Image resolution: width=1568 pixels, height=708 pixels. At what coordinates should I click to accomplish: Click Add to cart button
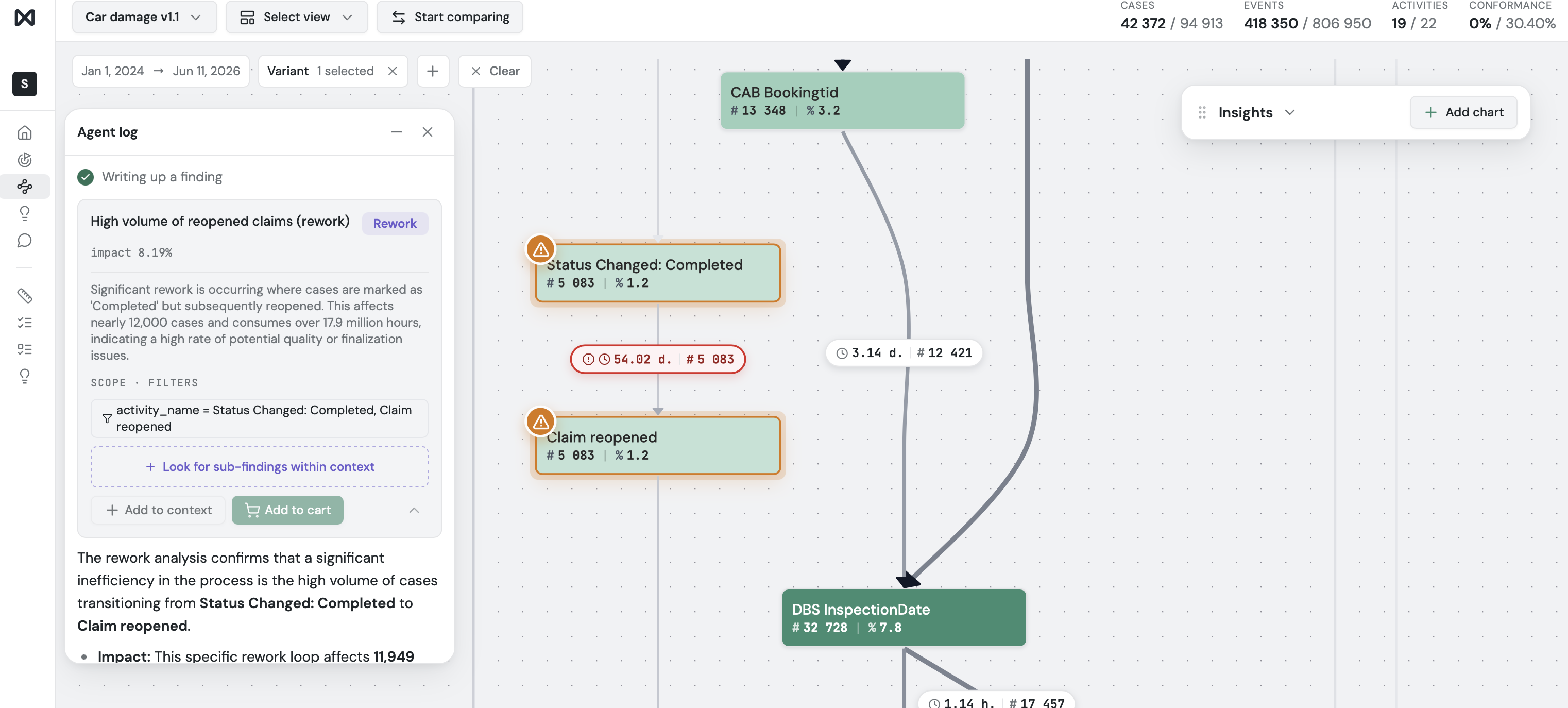tap(287, 510)
